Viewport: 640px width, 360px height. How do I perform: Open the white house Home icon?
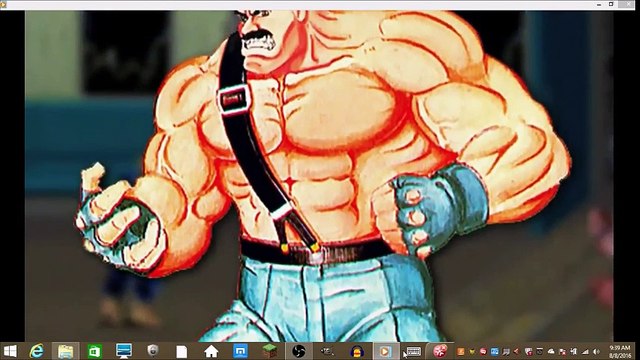211,351
